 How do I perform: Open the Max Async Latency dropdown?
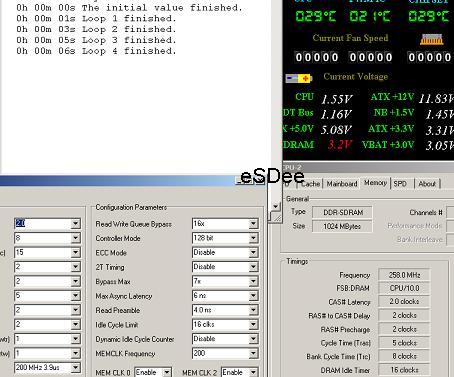pyautogui.click(x=253, y=296)
